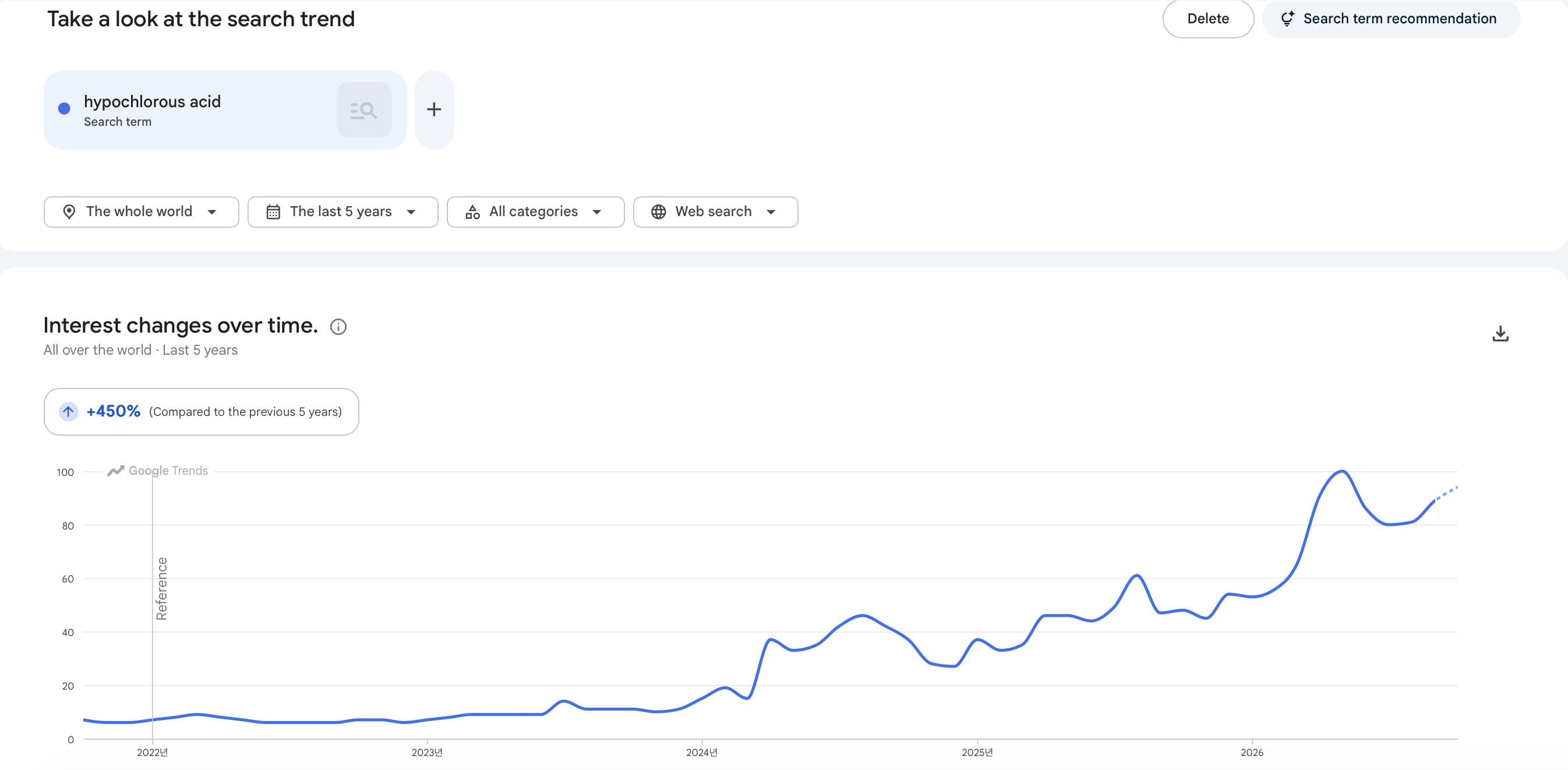Click the +450% change indicator pill
This screenshot has width=1568, height=770.
coord(202,412)
